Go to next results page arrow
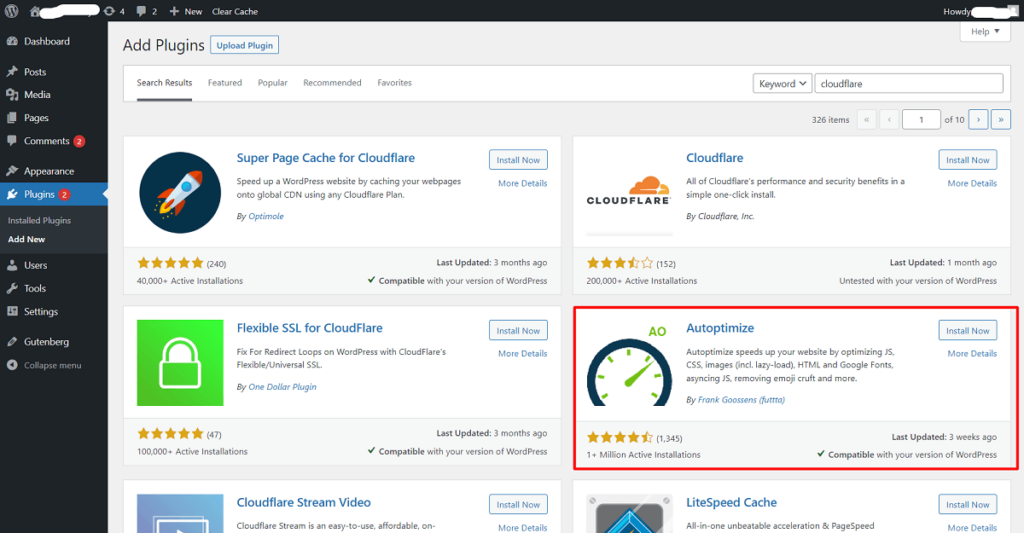Viewport: 1024px width, 533px height. coord(978,120)
